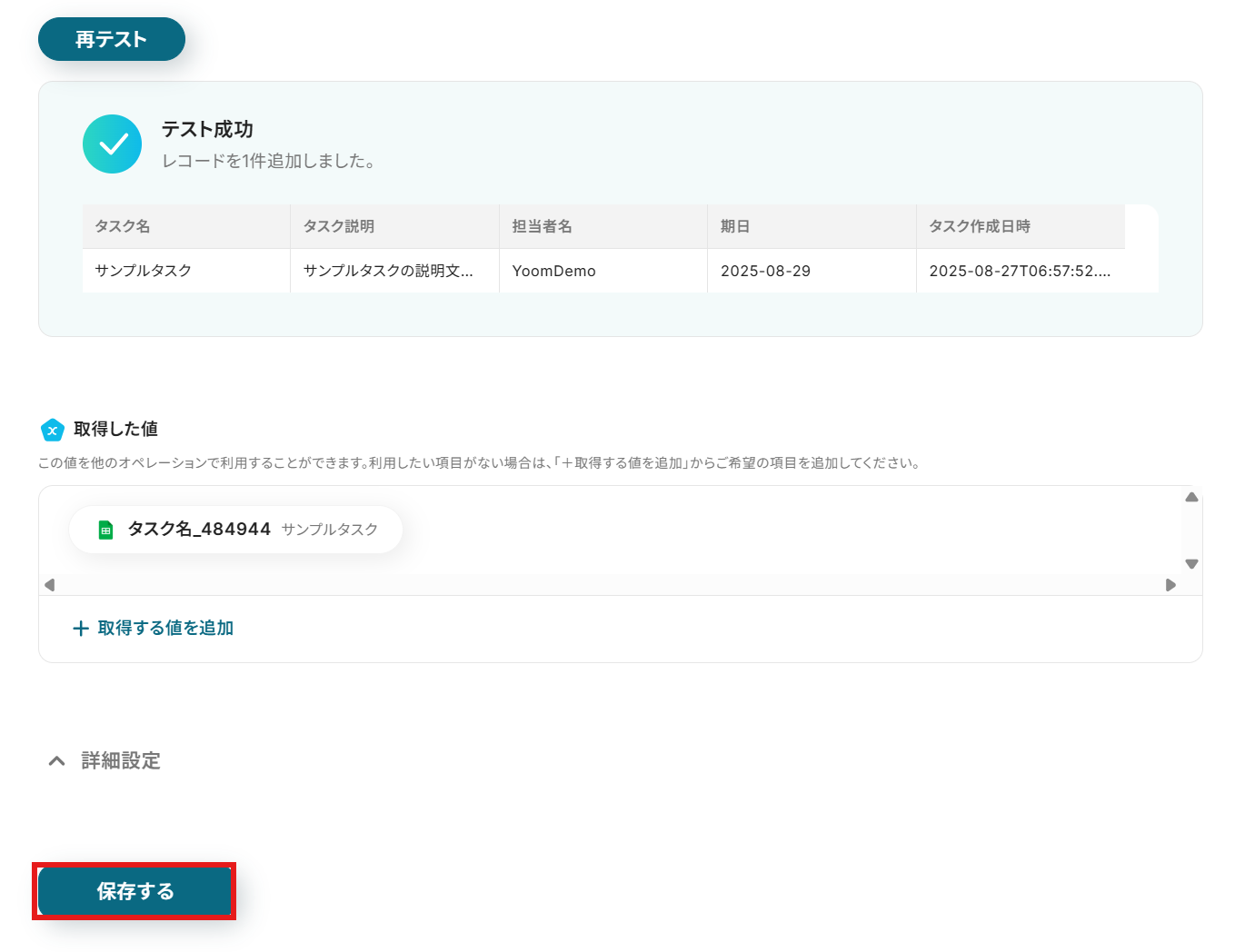Click the scroll up arrow in values box
Image resolution: width=1255 pixels, height=952 pixels.
coord(1191,497)
